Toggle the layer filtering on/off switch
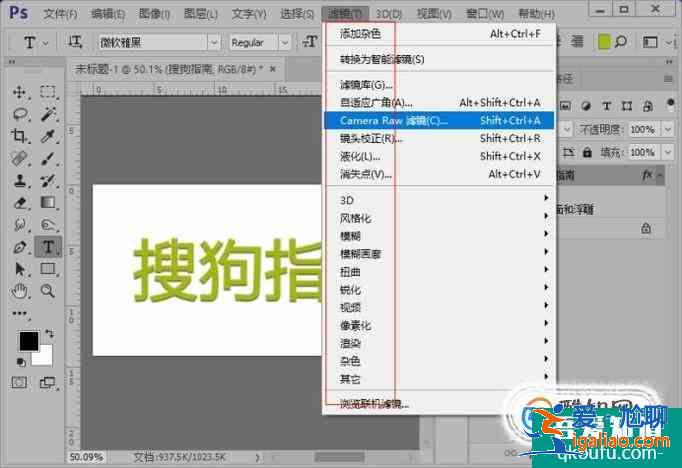Viewport: 682px width, 468px height. pos(670,104)
